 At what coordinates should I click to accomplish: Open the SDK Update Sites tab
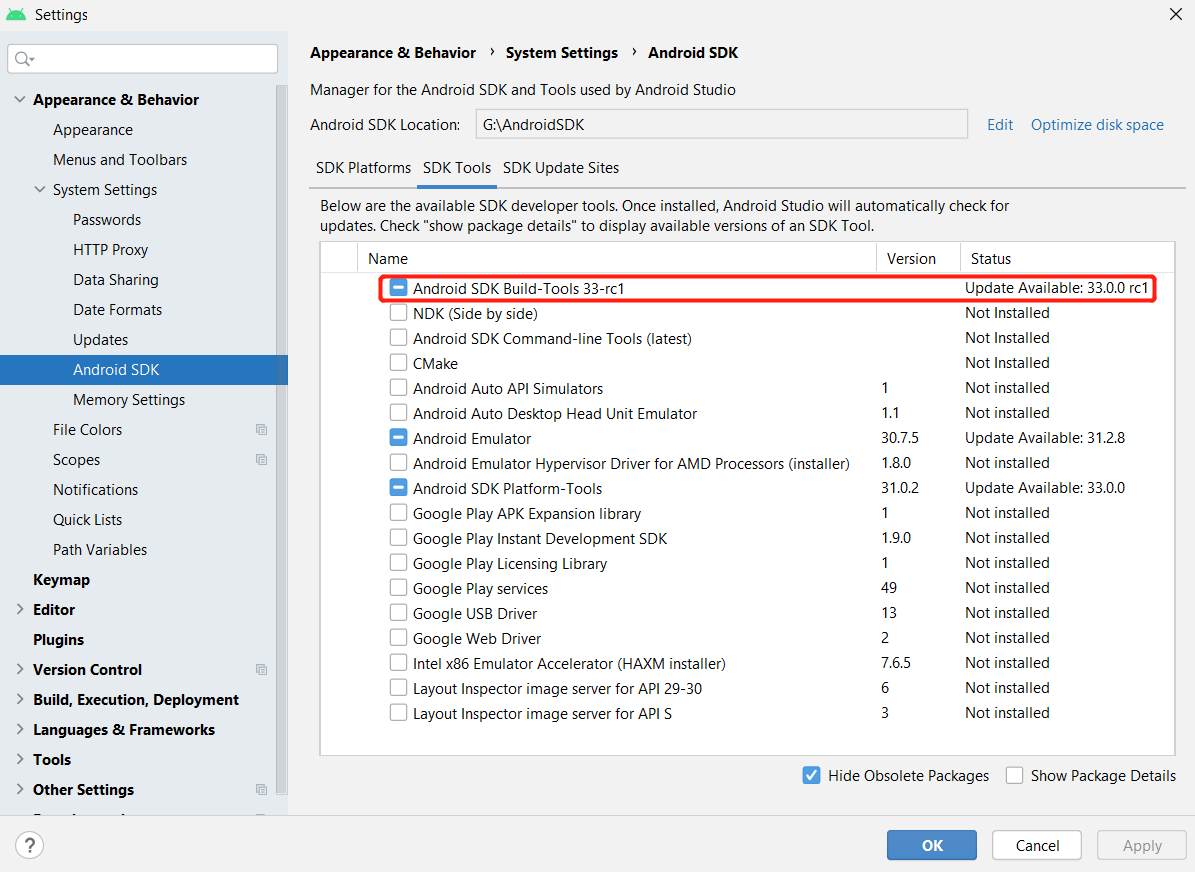coord(561,168)
